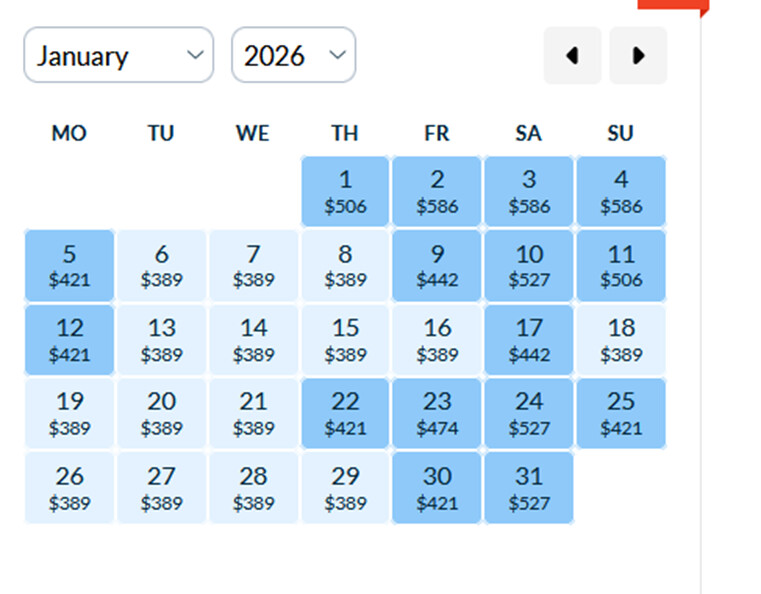Go to previous month using left arrow
761x594 pixels.
pyautogui.click(x=572, y=56)
